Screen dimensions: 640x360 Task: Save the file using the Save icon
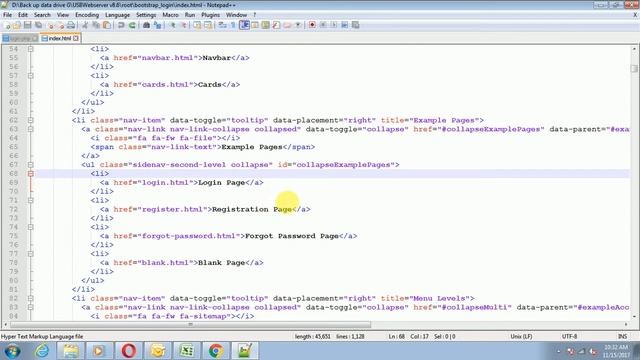click(28, 25)
